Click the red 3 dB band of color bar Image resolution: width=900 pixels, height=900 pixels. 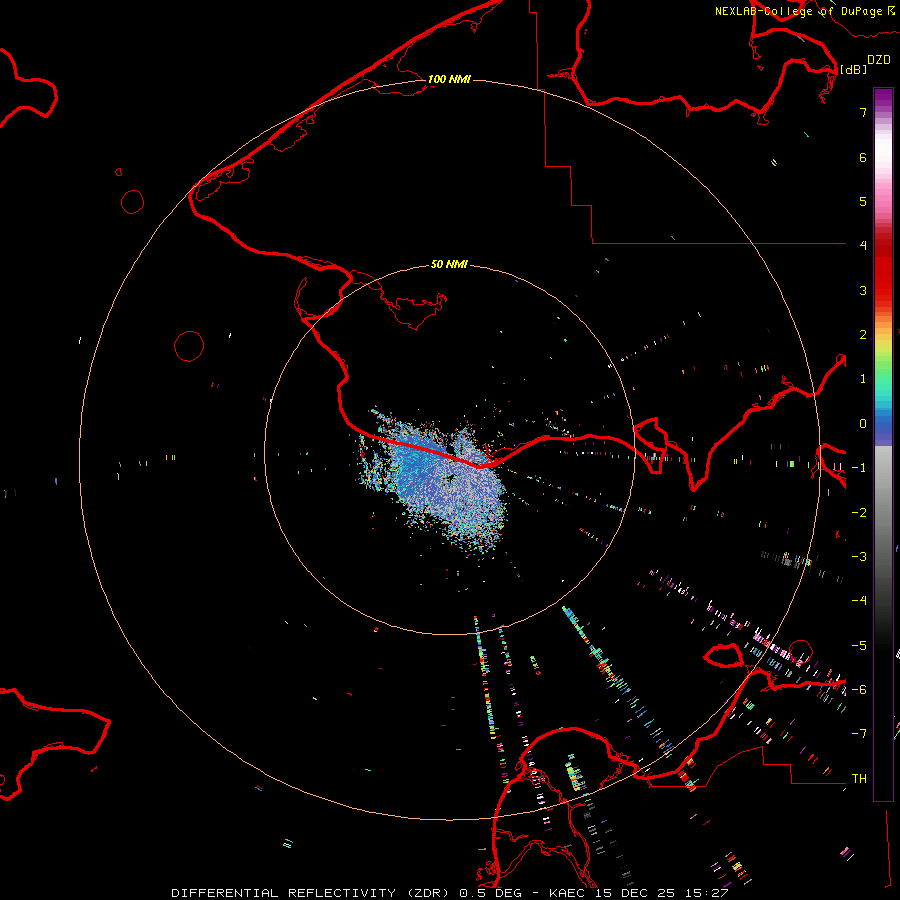[883, 290]
